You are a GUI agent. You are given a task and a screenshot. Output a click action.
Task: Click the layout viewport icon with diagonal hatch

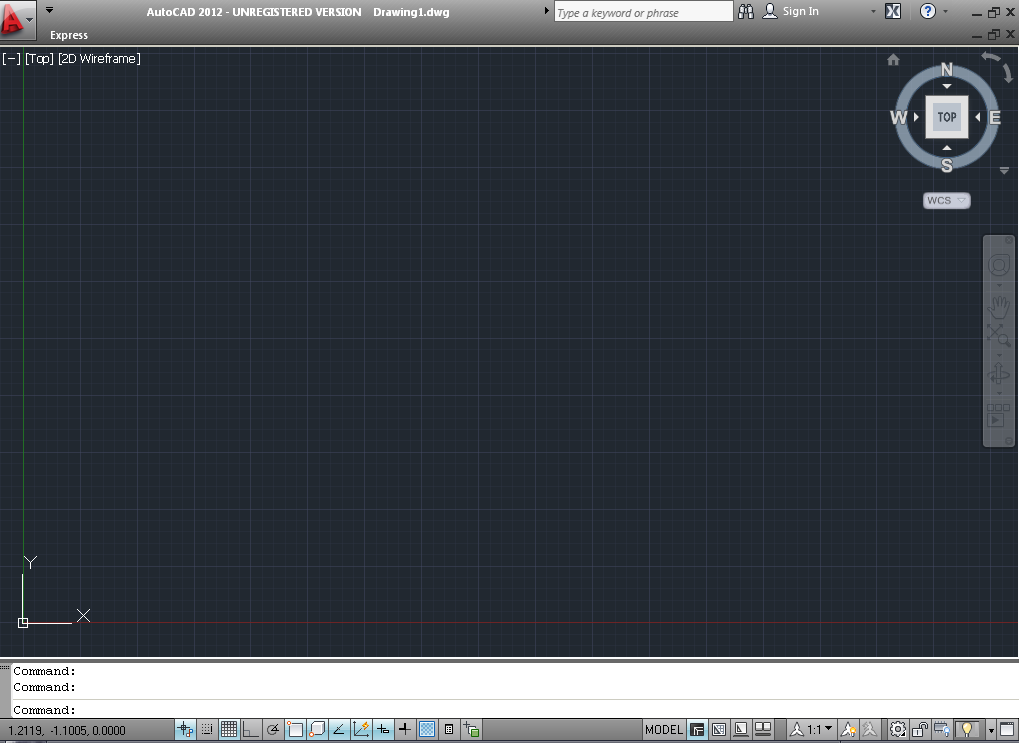(x=719, y=729)
